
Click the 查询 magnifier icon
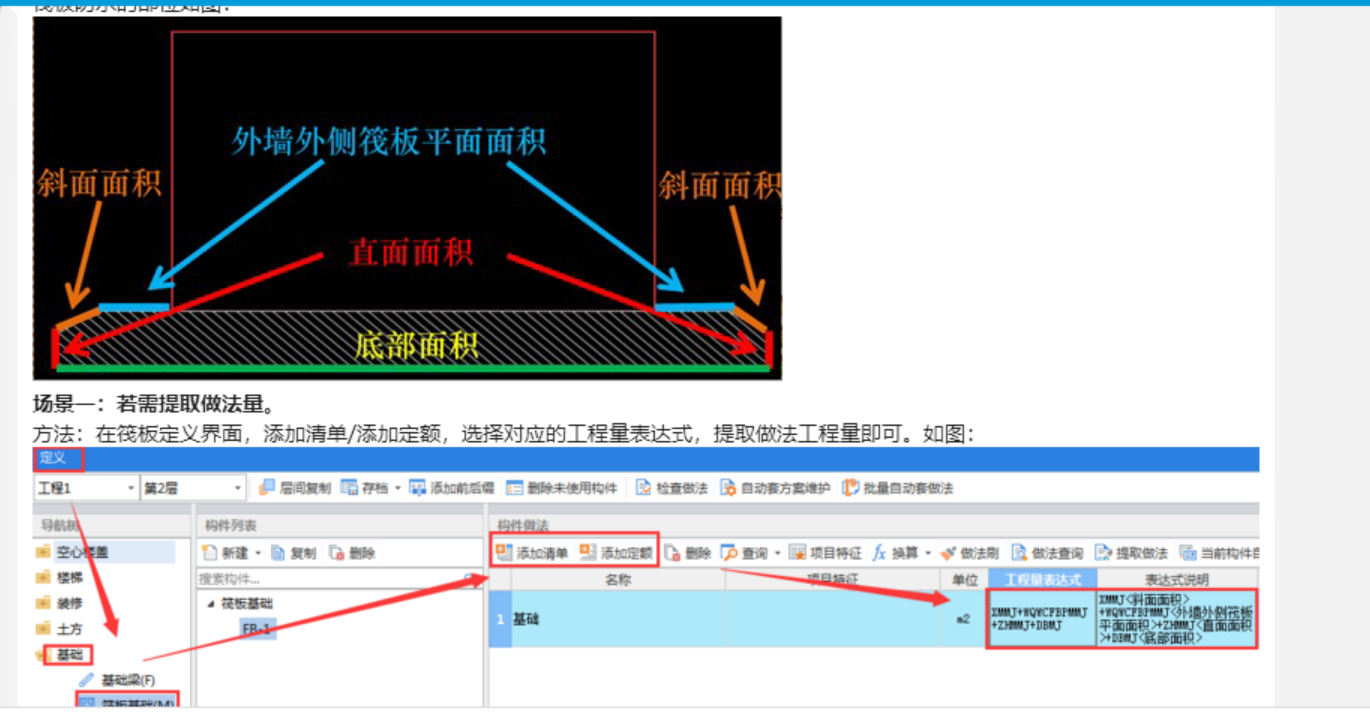point(729,552)
